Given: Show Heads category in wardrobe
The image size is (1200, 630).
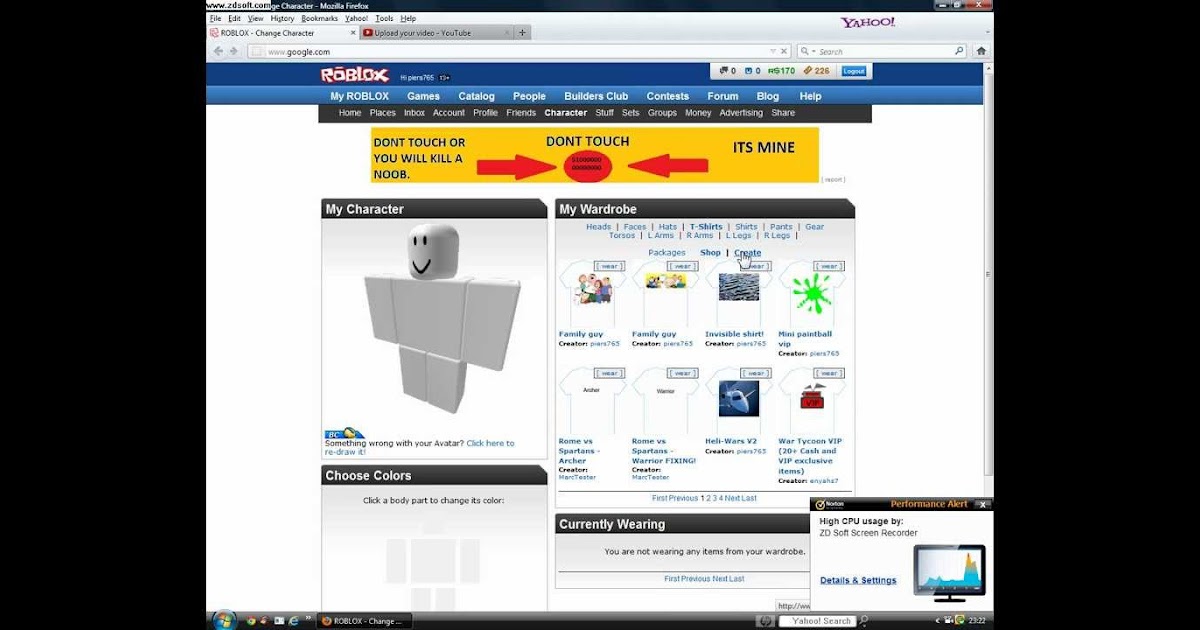Looking at the screenshot, I should click(598, 227).
